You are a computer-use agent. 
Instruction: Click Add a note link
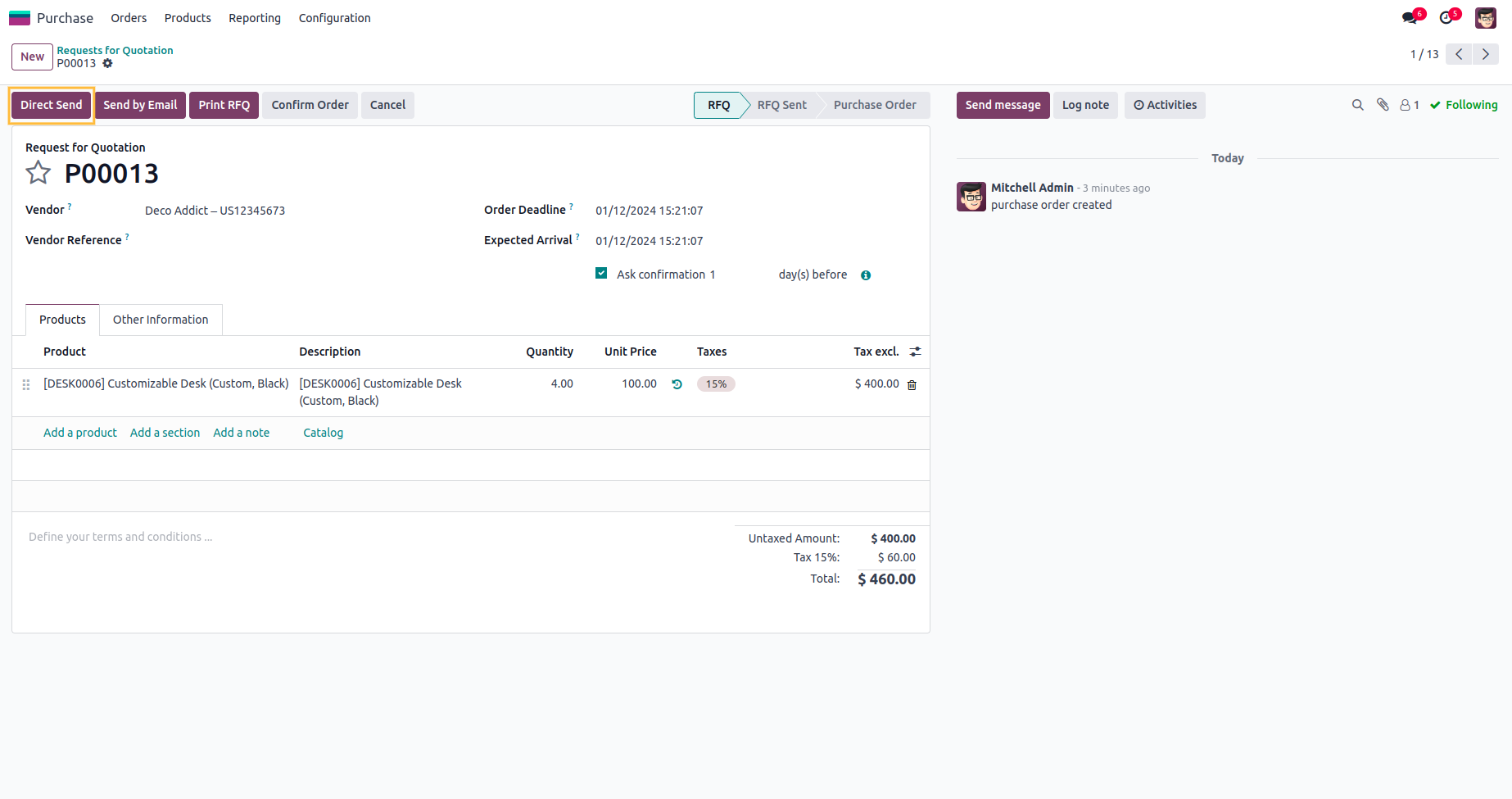point(241,433)
